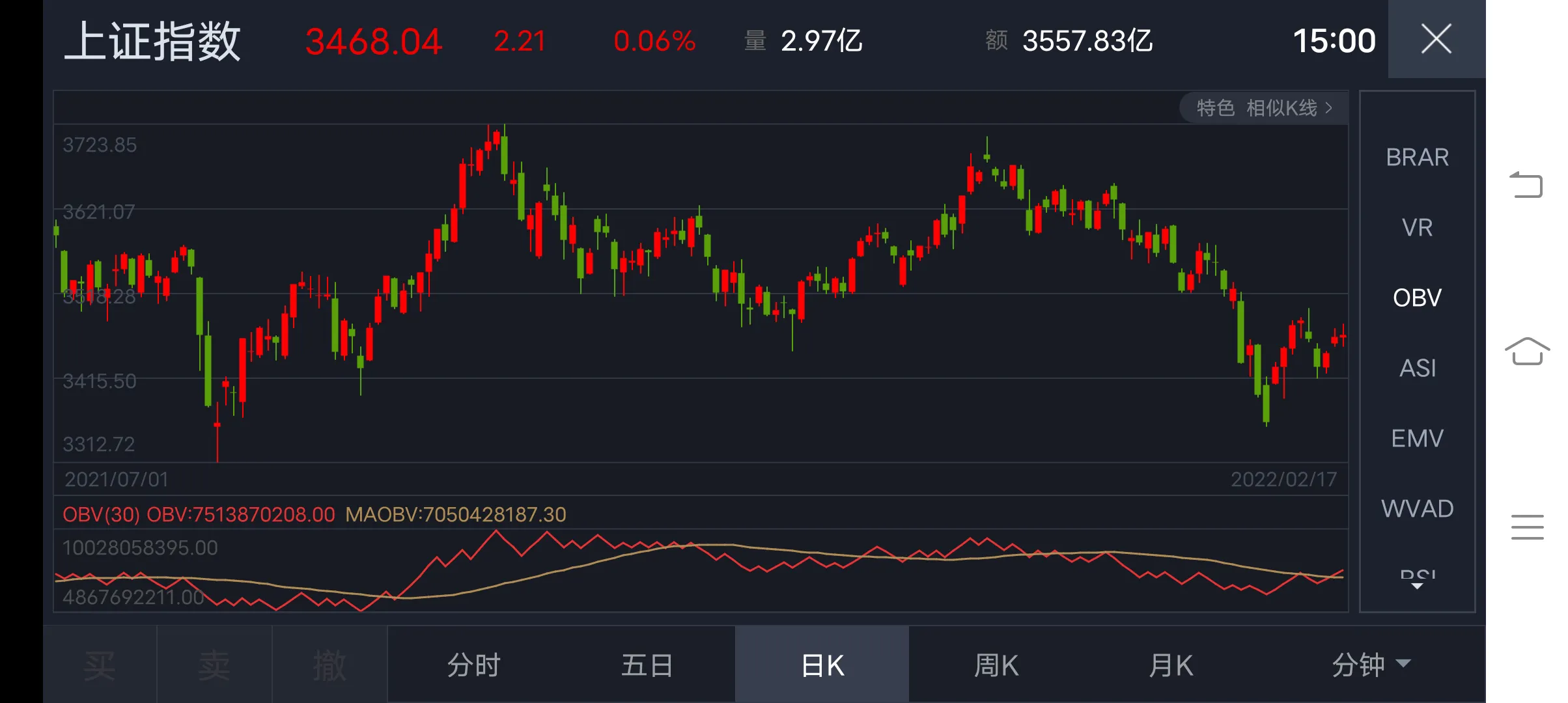Select the VR indicator
The image size is (1568, 703).
coord(1417,228)
